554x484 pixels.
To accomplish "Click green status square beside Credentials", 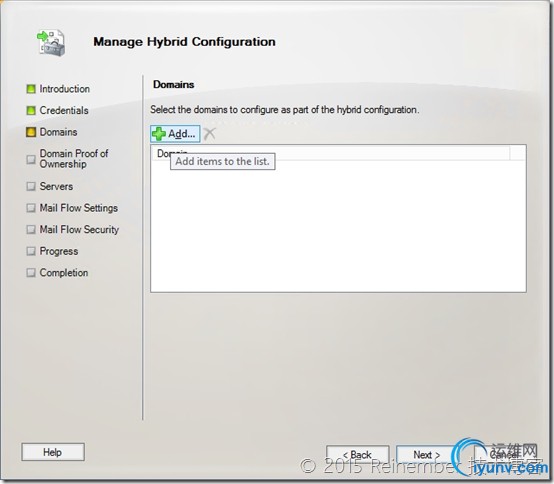I will coord(31,110).
